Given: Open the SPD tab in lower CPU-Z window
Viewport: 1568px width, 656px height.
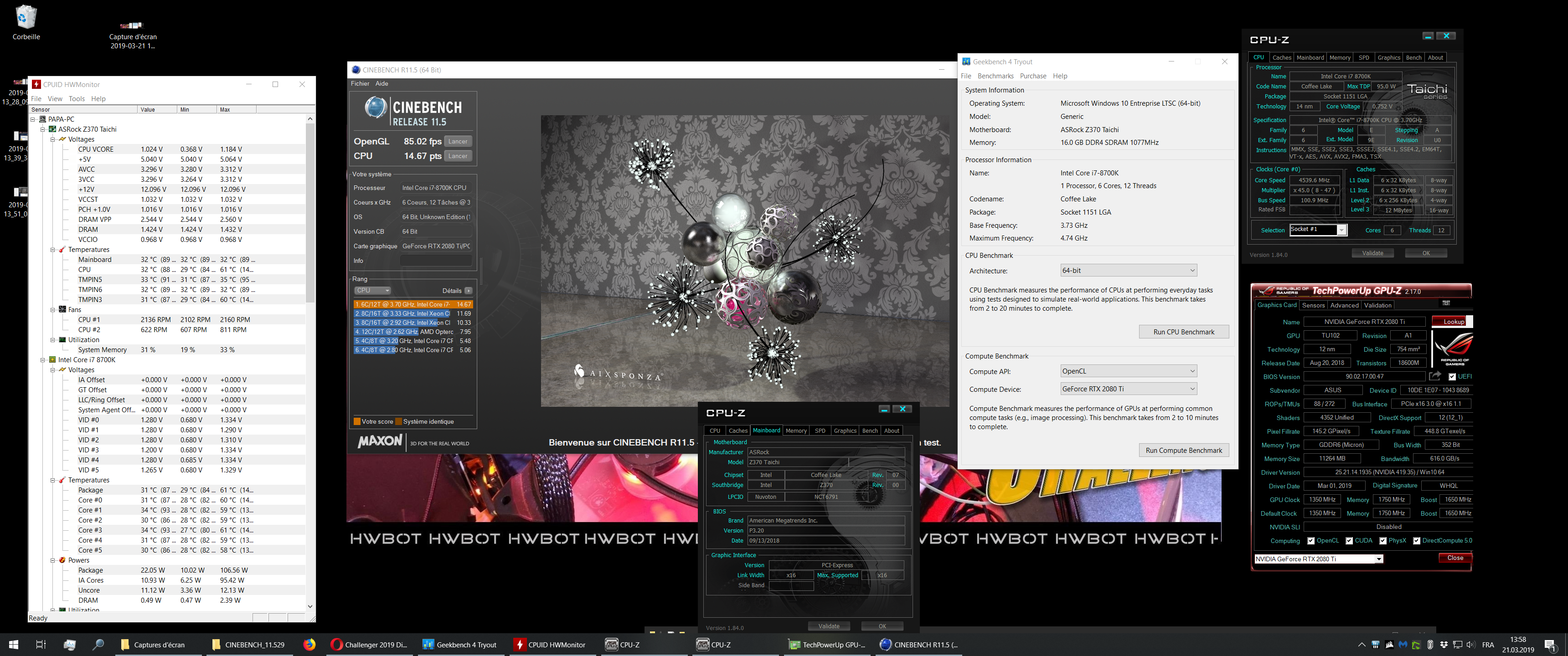Looking at the screenshot, I should [820, 431].
